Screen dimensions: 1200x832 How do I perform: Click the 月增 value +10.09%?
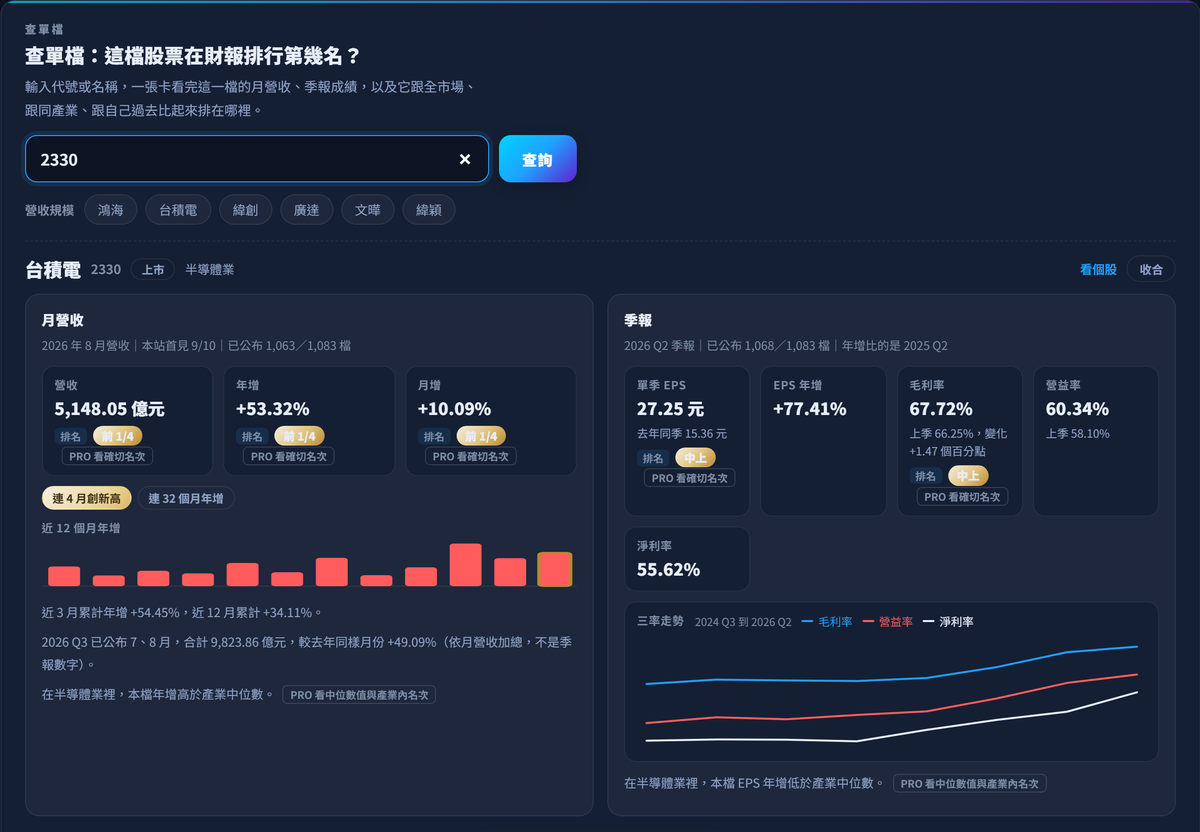454,409
